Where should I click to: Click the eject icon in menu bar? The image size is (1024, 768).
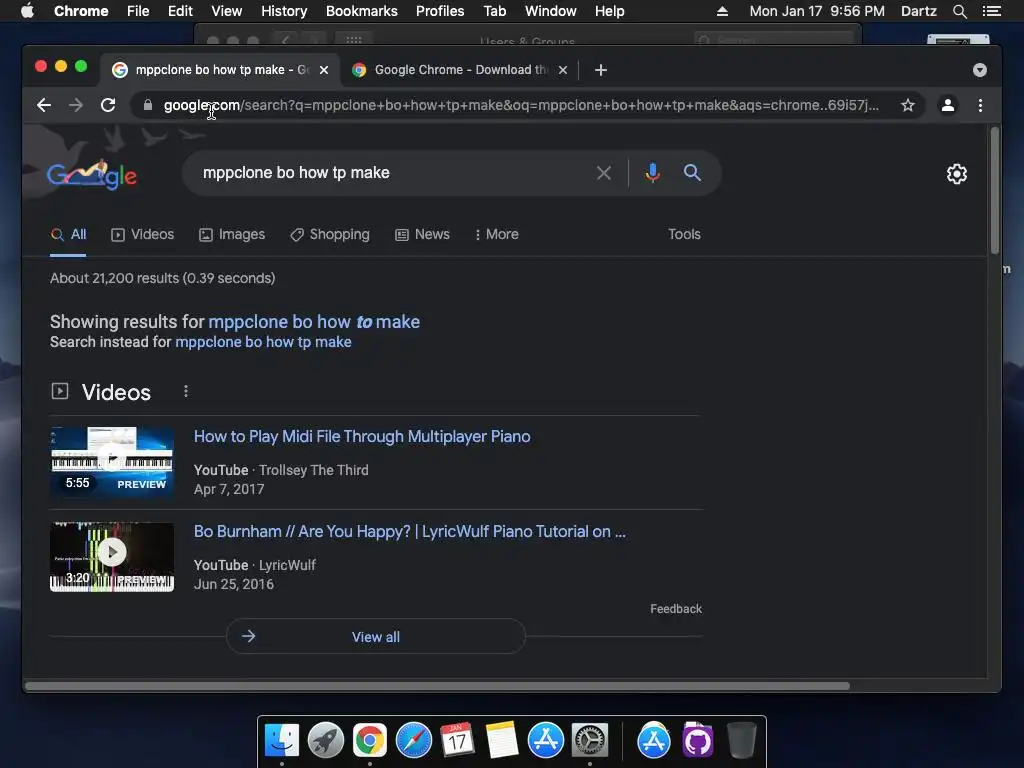click(722, 11)
